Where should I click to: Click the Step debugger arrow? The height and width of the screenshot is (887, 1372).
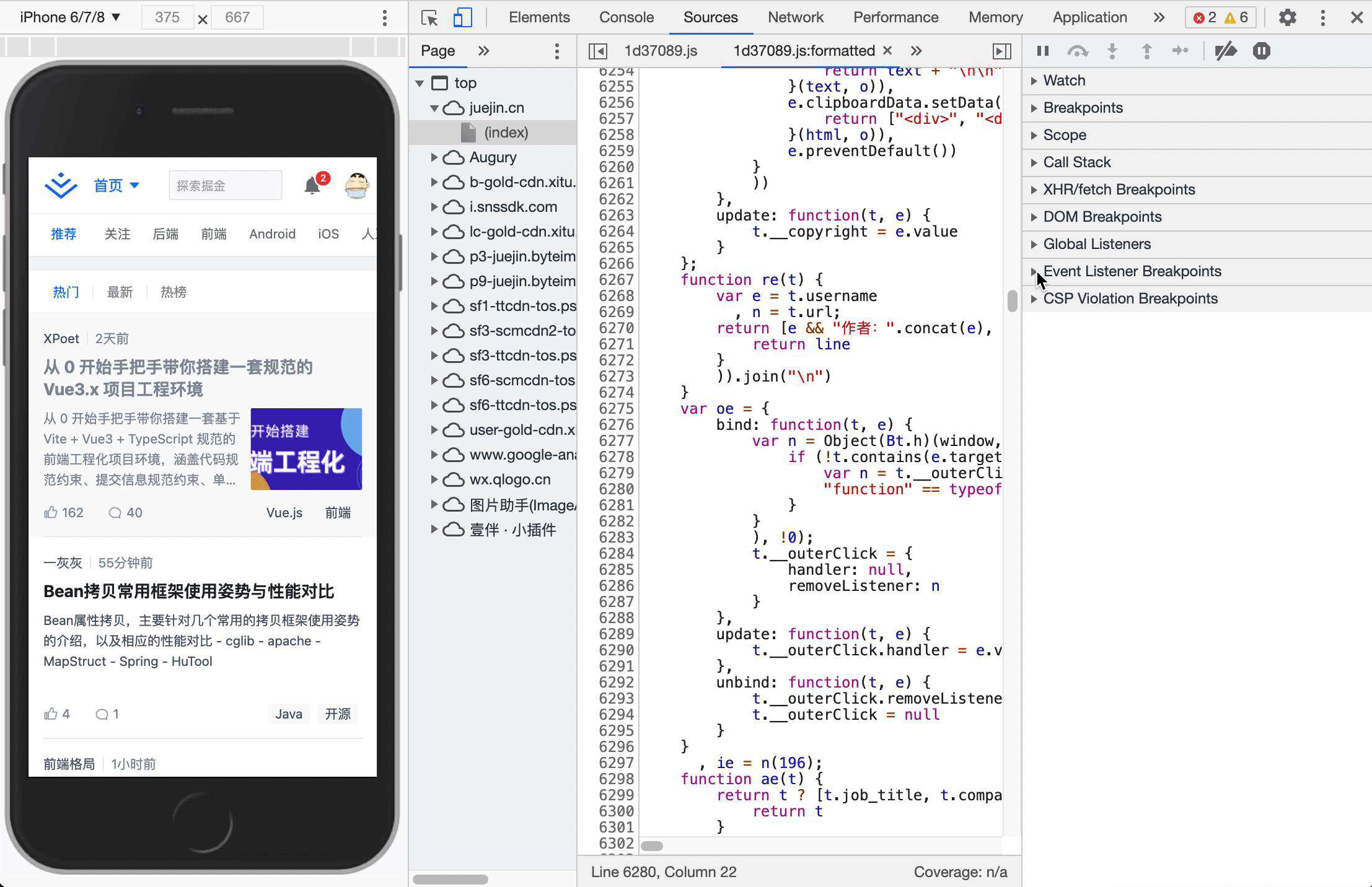1181,51
